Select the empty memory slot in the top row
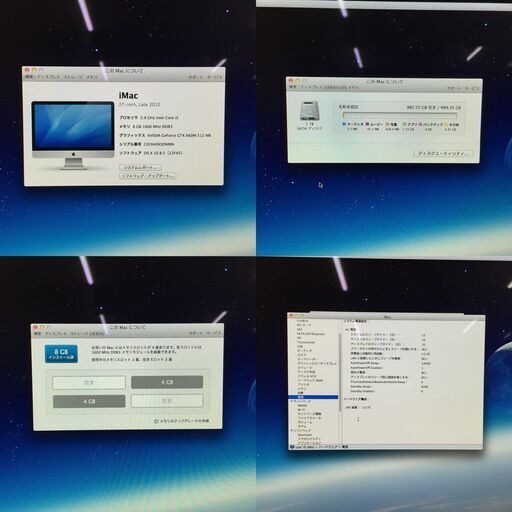 click(x=89, y=383)
